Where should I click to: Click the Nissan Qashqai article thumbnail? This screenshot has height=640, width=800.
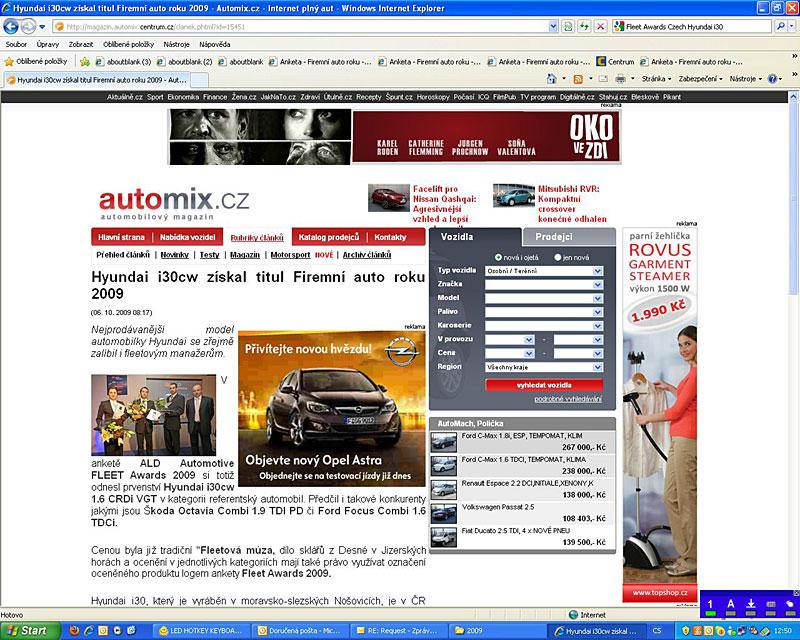click(x=389, y=198)
